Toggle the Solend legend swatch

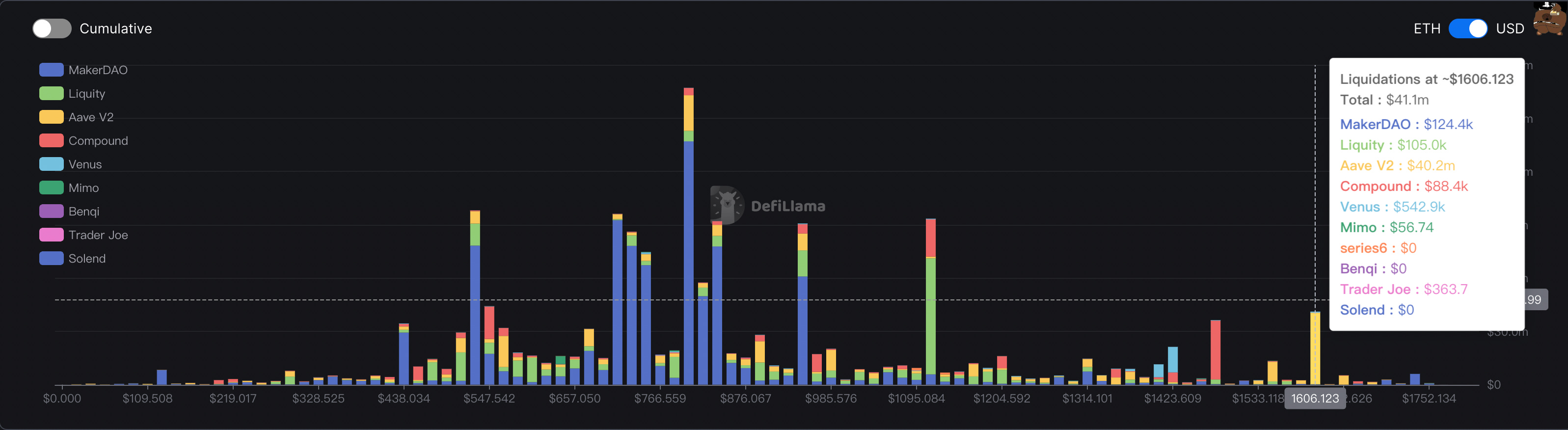(51, 259)
